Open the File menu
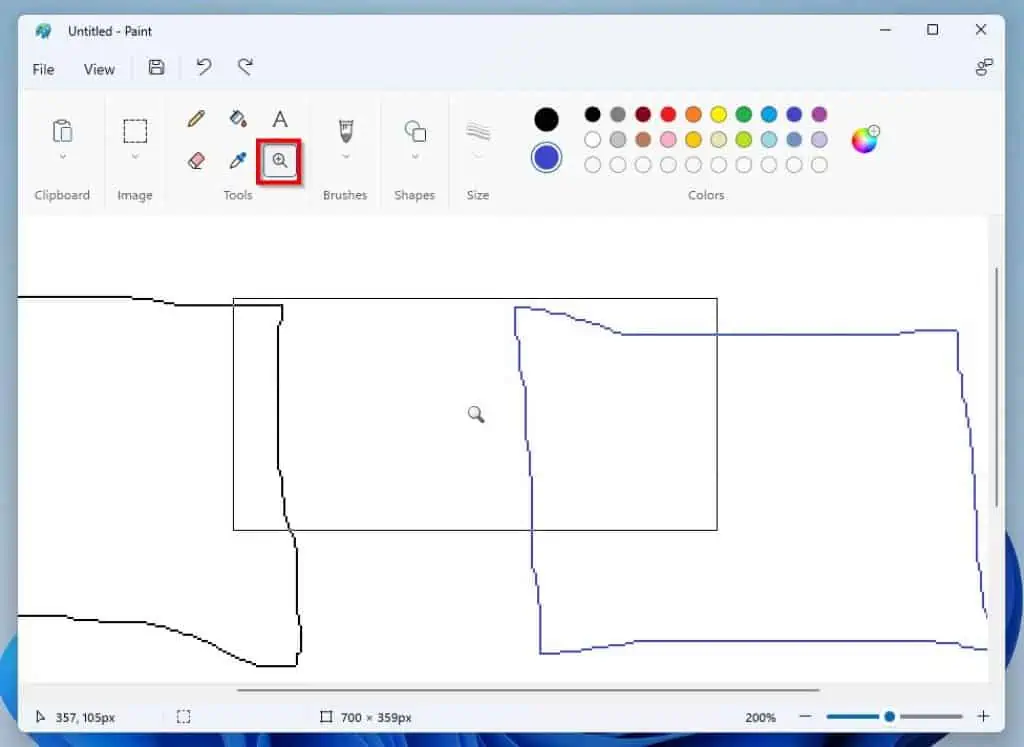This screenshot has width=1024, height=747. click(x=43, y=69)
